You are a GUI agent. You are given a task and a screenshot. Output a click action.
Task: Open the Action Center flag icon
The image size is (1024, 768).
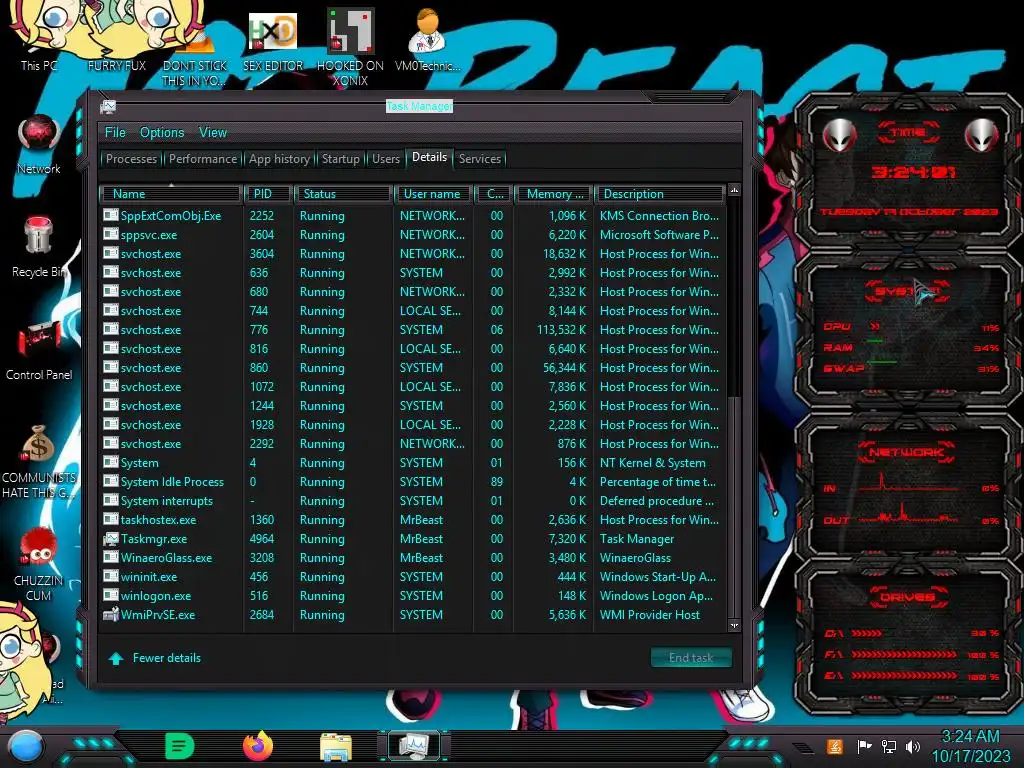coord(863,746)
